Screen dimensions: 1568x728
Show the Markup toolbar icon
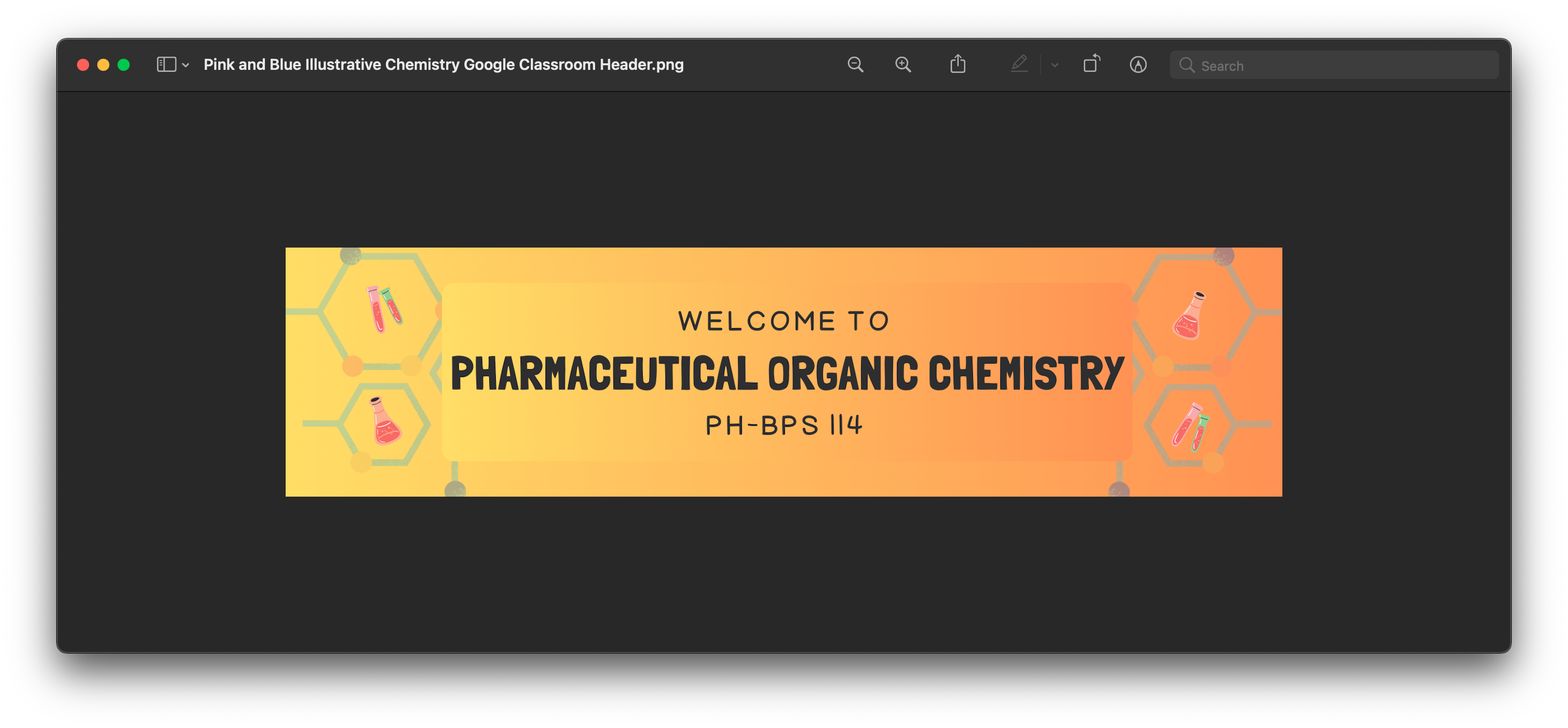click(x=1138, y=64)
